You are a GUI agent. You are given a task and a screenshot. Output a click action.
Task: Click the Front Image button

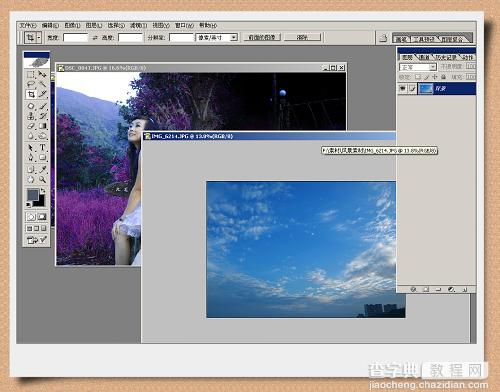(262, 37)
